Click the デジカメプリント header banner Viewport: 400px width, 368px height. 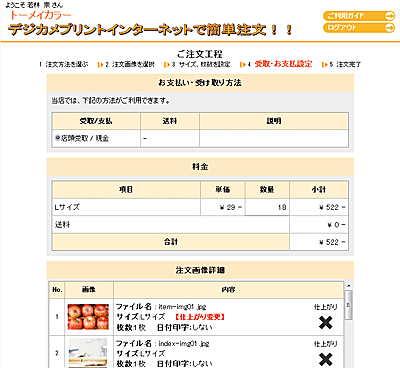pyautogui.click(x=150, y=30)
